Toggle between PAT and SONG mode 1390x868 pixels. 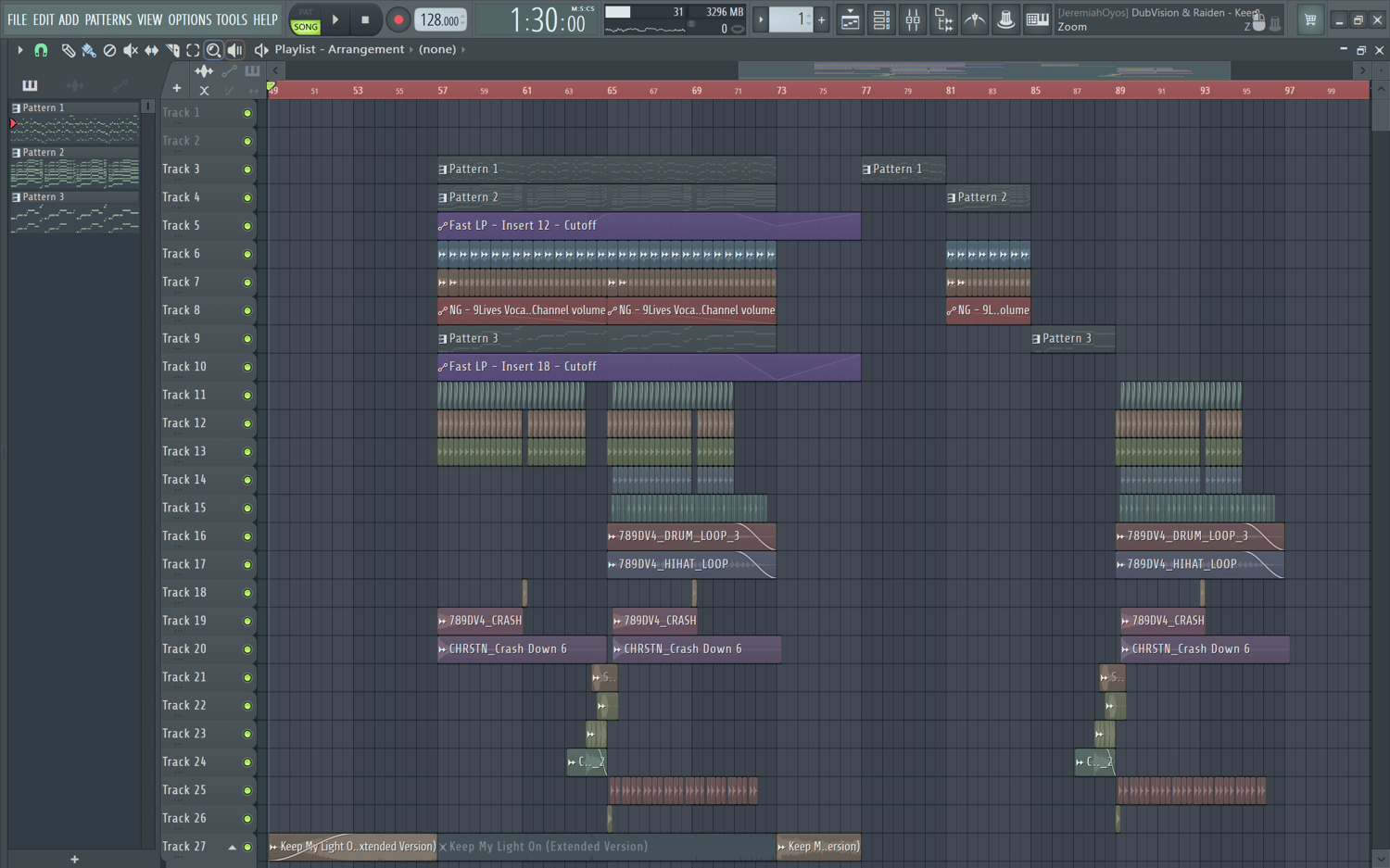pos(305,21)
